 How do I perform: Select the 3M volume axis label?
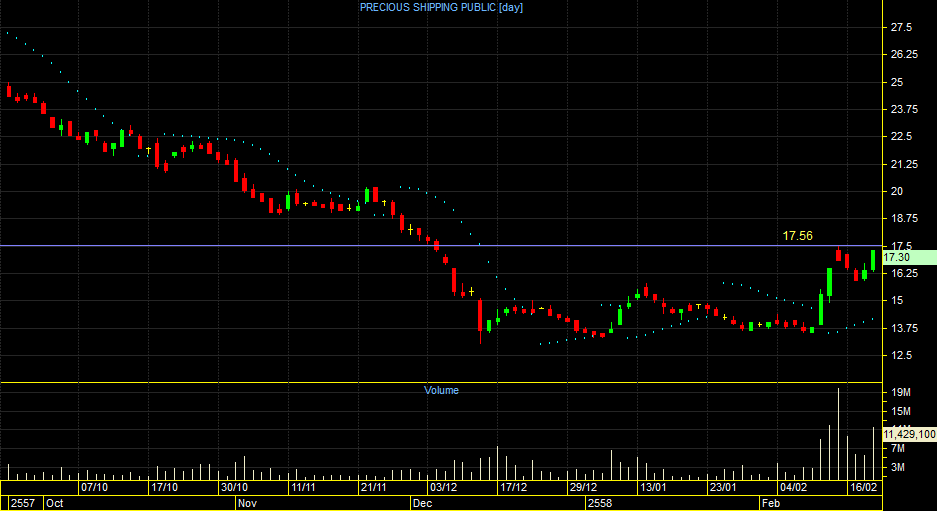pos(899,467)
